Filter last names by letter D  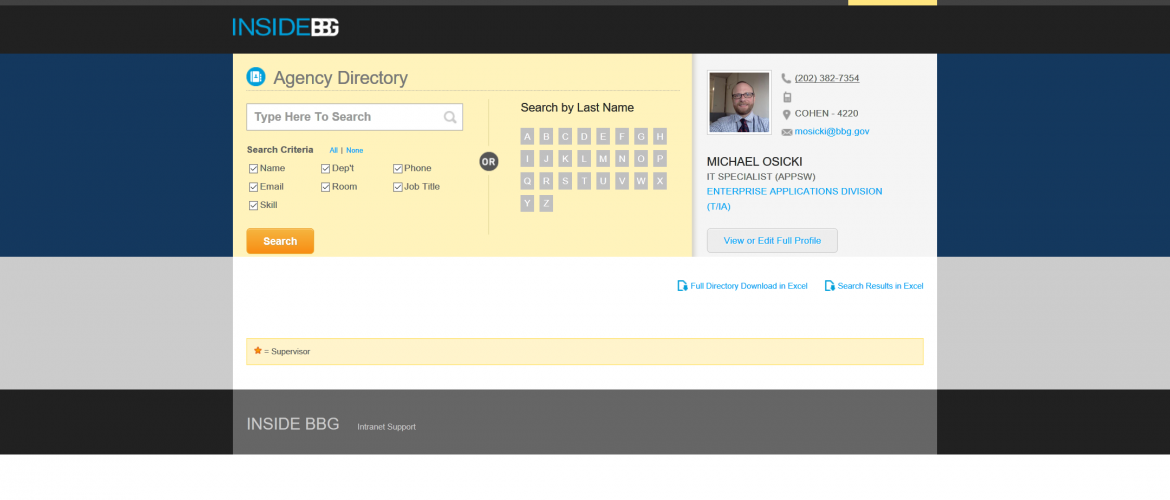(584, 137)
